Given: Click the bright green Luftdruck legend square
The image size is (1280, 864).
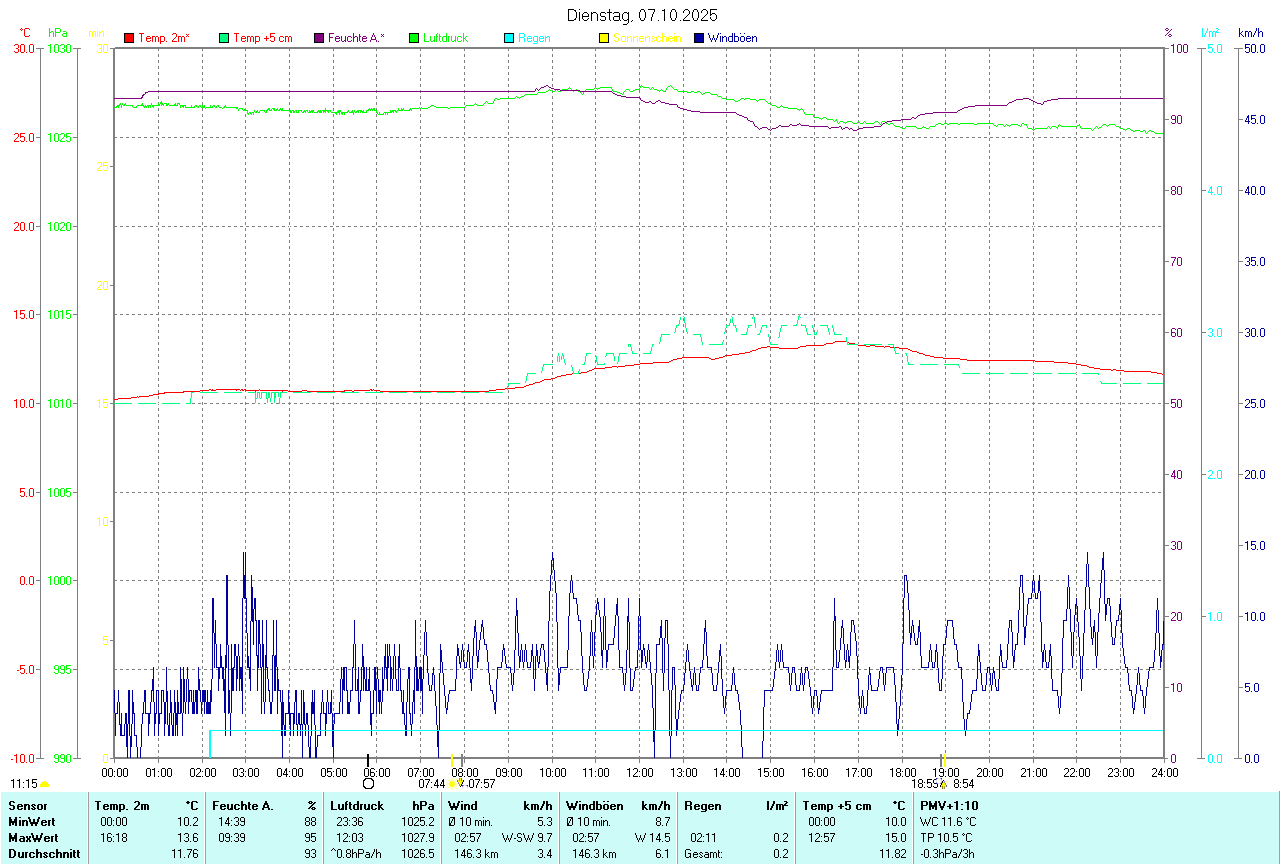Looking at the screenshot, I should pos(414,38).
